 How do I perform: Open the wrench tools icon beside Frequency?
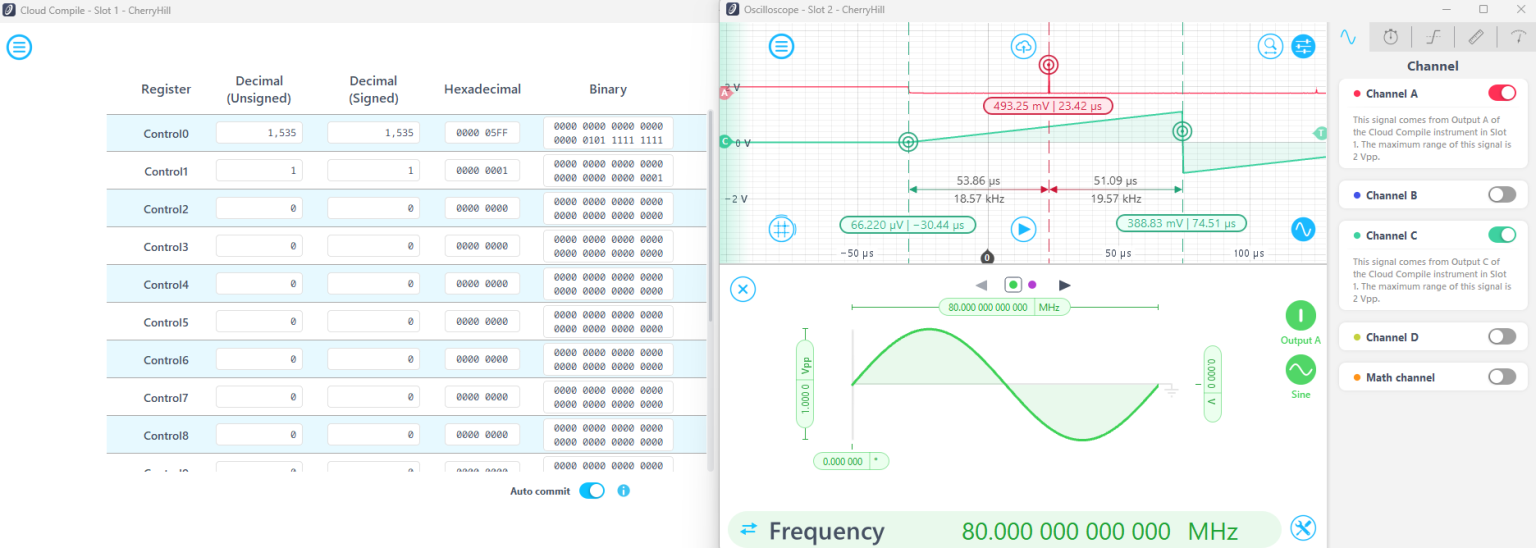point(1302,528)
